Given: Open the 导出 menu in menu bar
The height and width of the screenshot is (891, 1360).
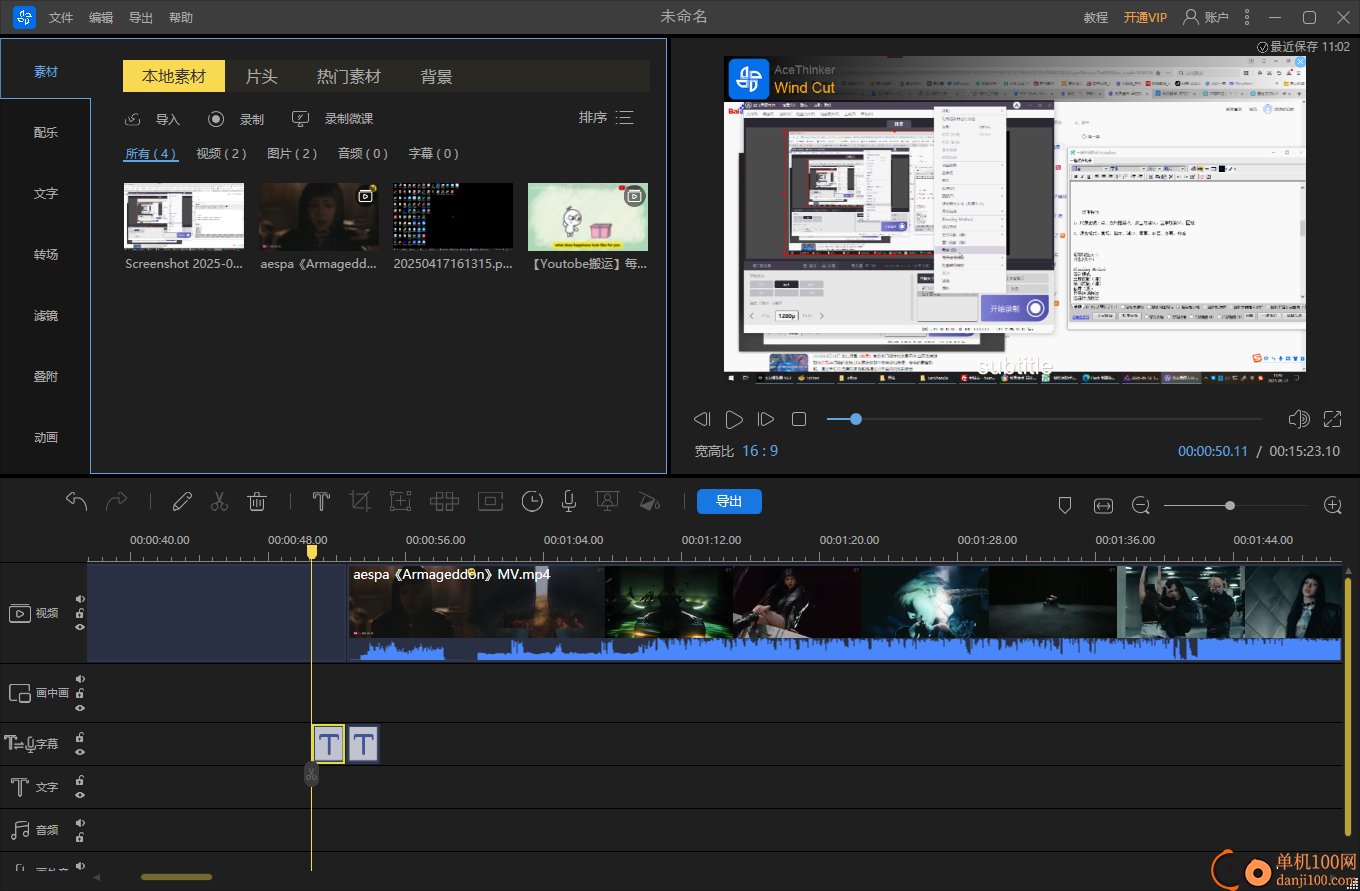Looking at the screenshot, I should (x=141, y=17).
